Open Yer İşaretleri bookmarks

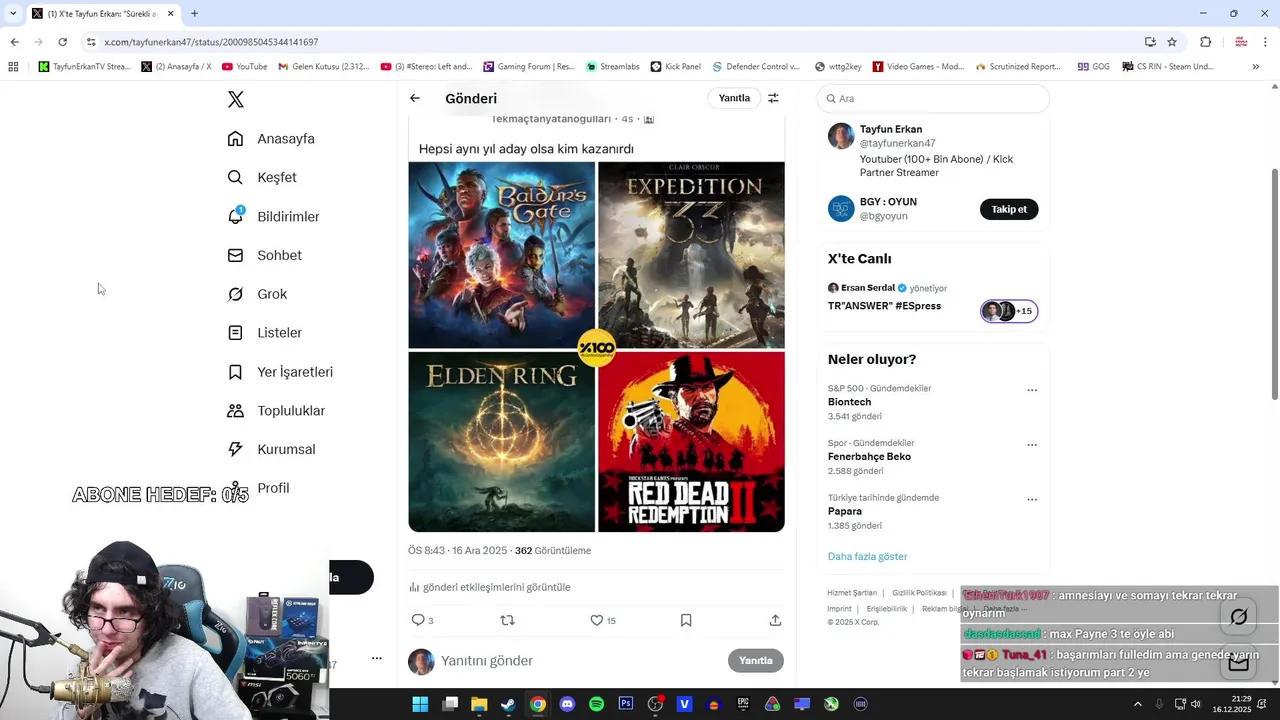click(280, 372)
